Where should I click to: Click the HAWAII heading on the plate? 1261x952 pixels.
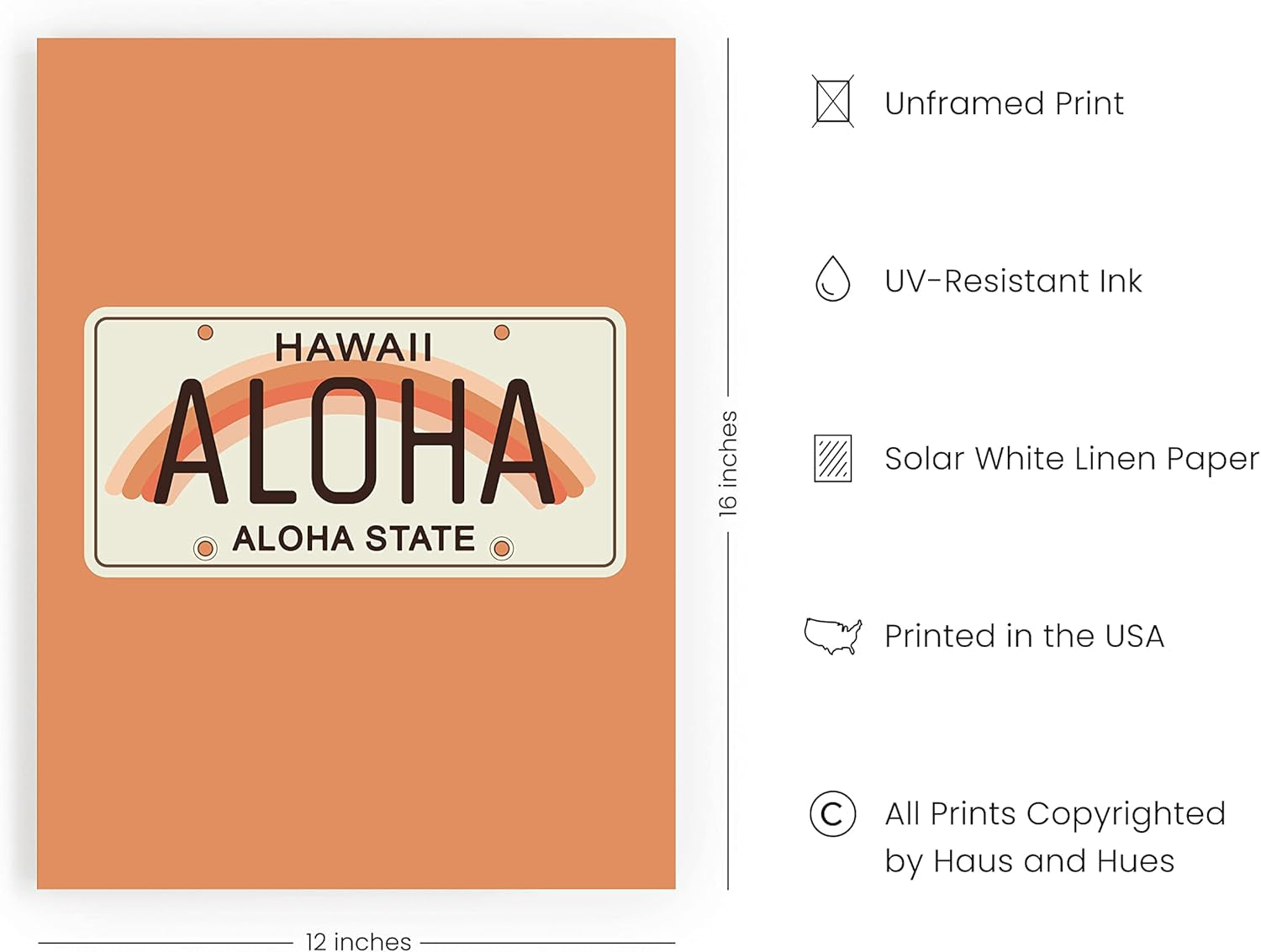(x=353, y=347)
